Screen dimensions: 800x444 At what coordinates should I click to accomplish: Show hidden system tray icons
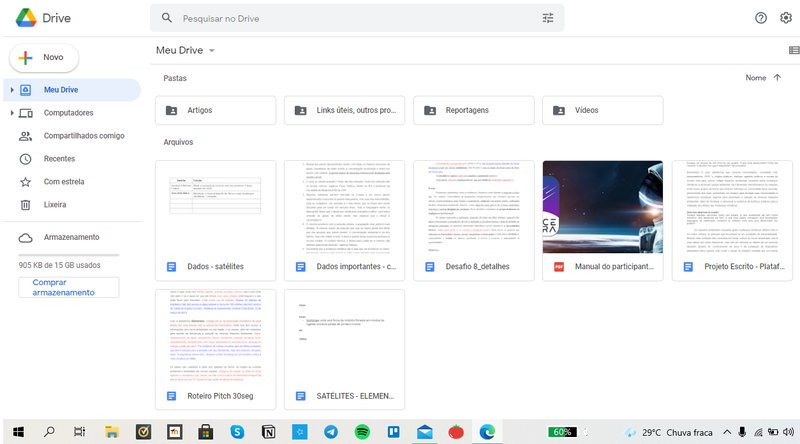(727, 432)
